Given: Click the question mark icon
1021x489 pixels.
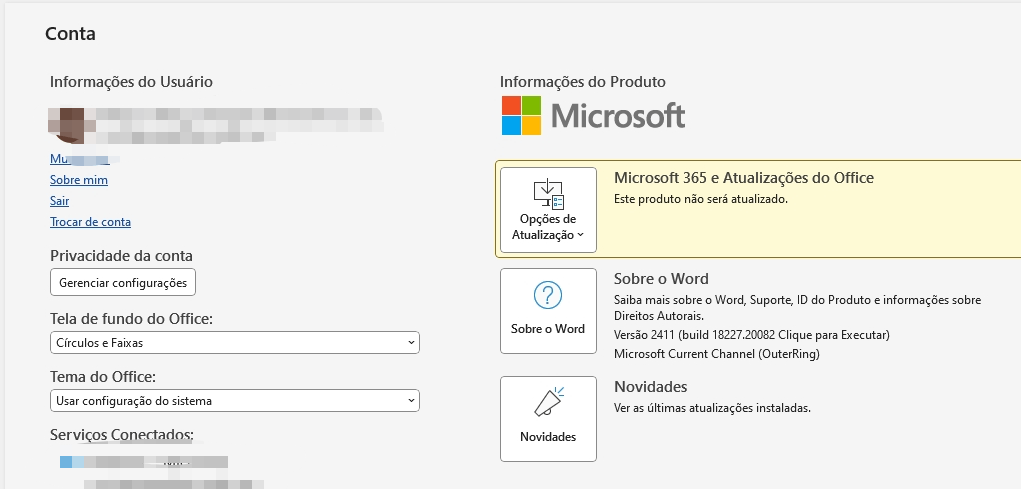Looking at the screenshot, I should click(x=548, y=296).
